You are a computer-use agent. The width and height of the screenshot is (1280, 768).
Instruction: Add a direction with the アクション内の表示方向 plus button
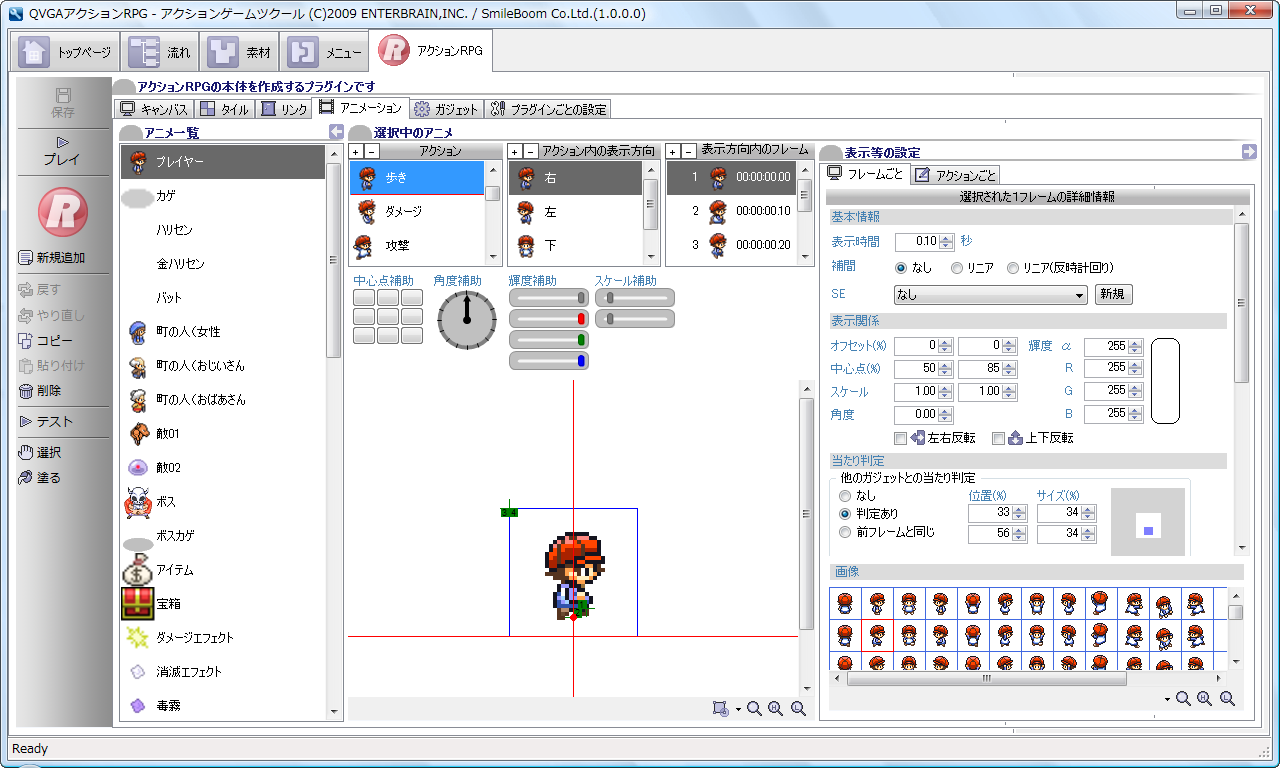click(515, 151)
